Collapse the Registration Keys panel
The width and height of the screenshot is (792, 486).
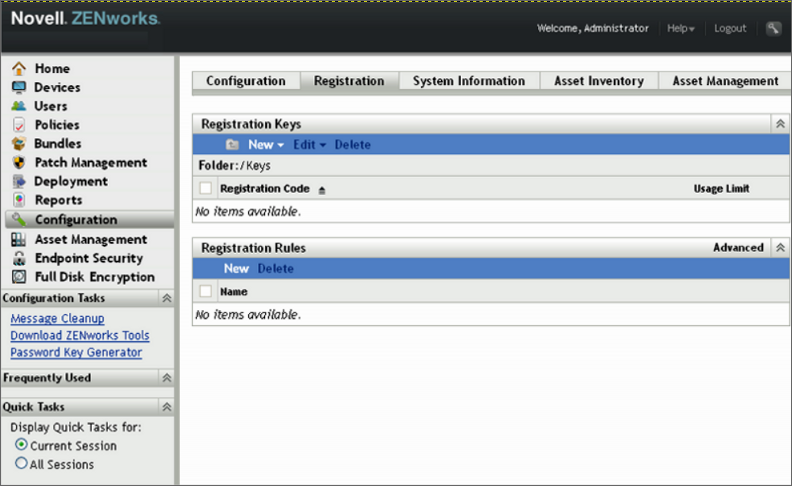point(780,124)
